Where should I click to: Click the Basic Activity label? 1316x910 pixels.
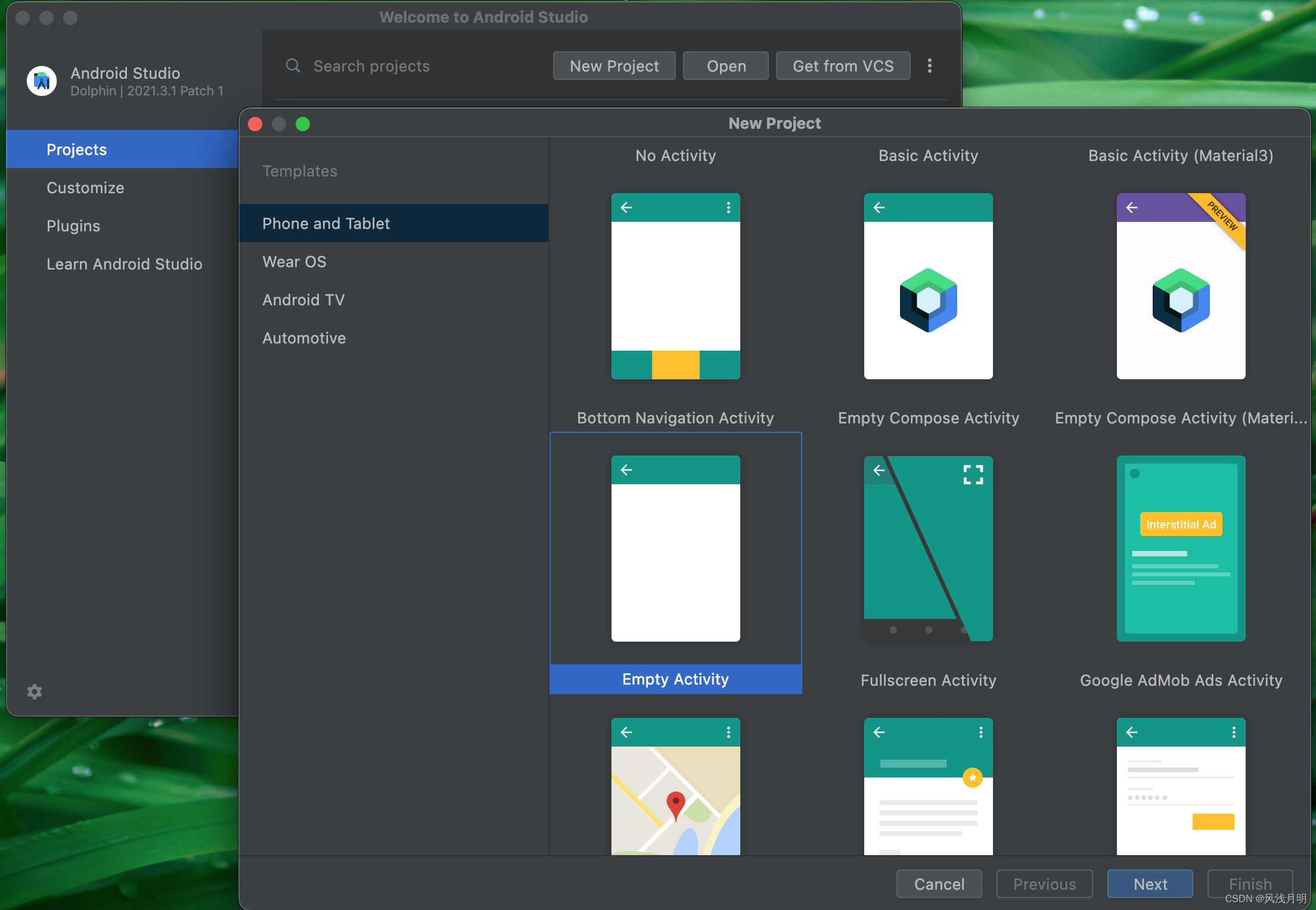pos(928,156)
